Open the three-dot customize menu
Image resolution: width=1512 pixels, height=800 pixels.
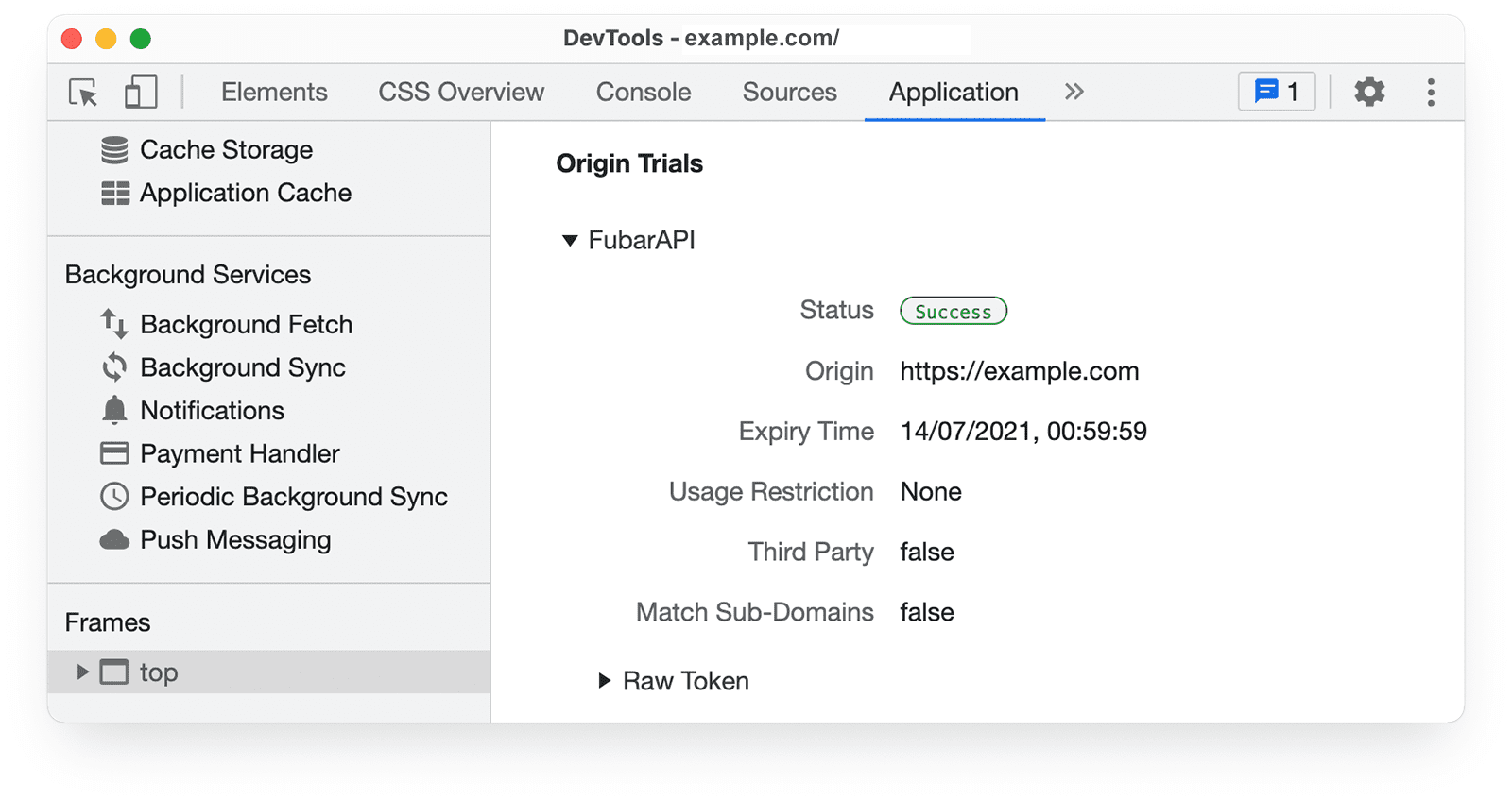click(1430, 92)
